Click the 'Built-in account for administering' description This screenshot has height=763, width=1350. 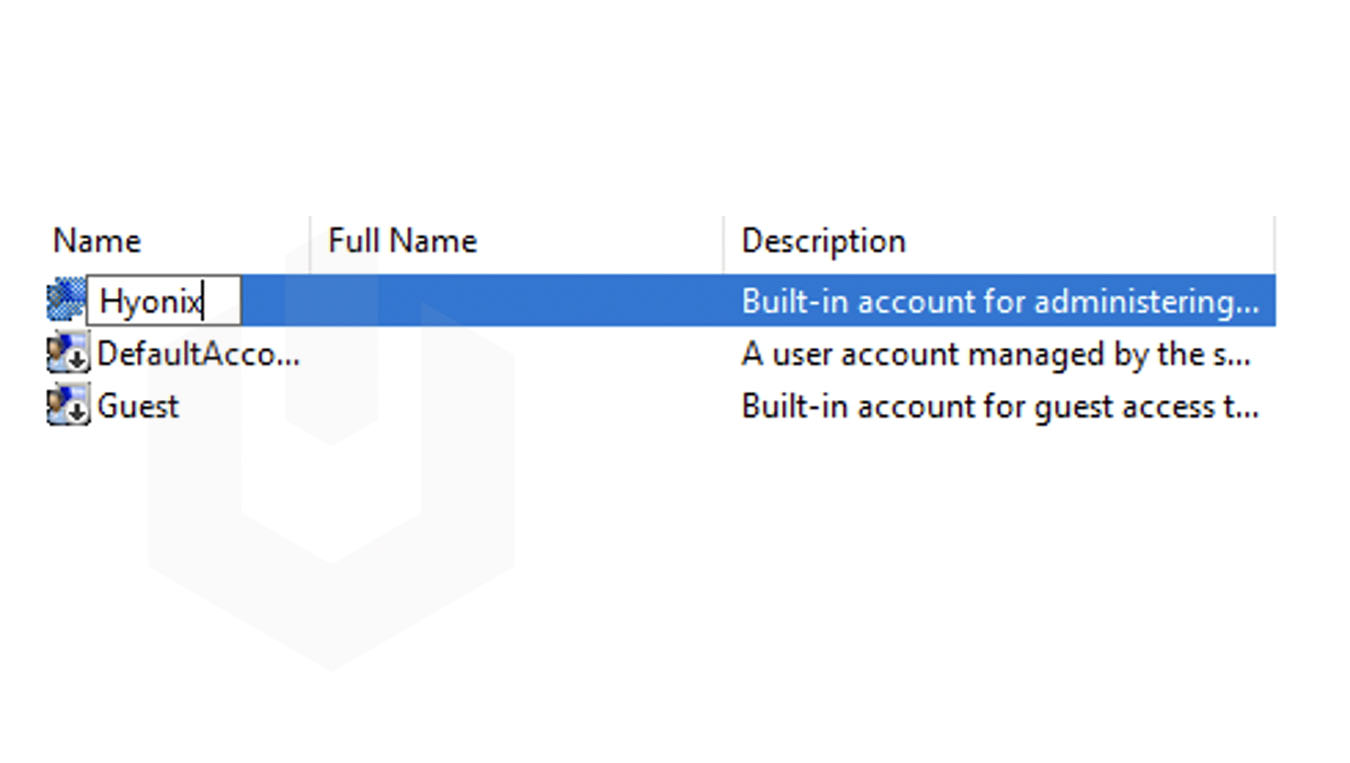999,301
